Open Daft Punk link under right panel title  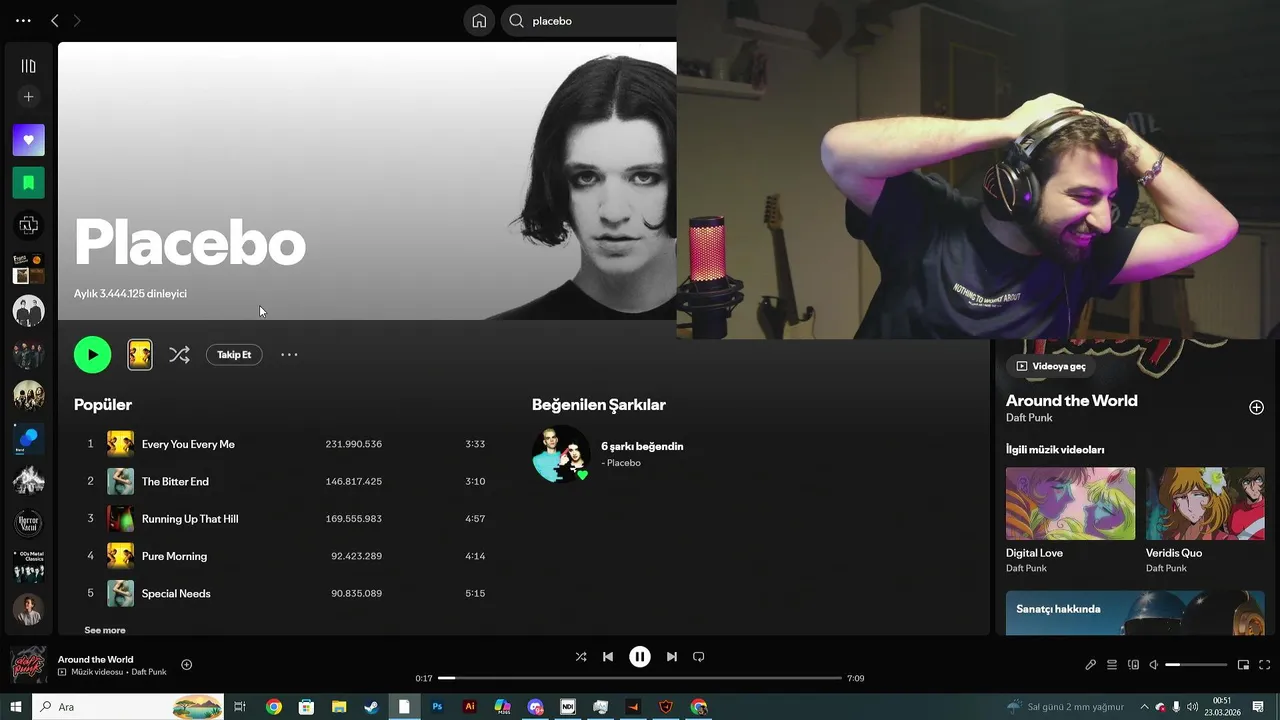pyautogui.click(x=1029, y=418)
